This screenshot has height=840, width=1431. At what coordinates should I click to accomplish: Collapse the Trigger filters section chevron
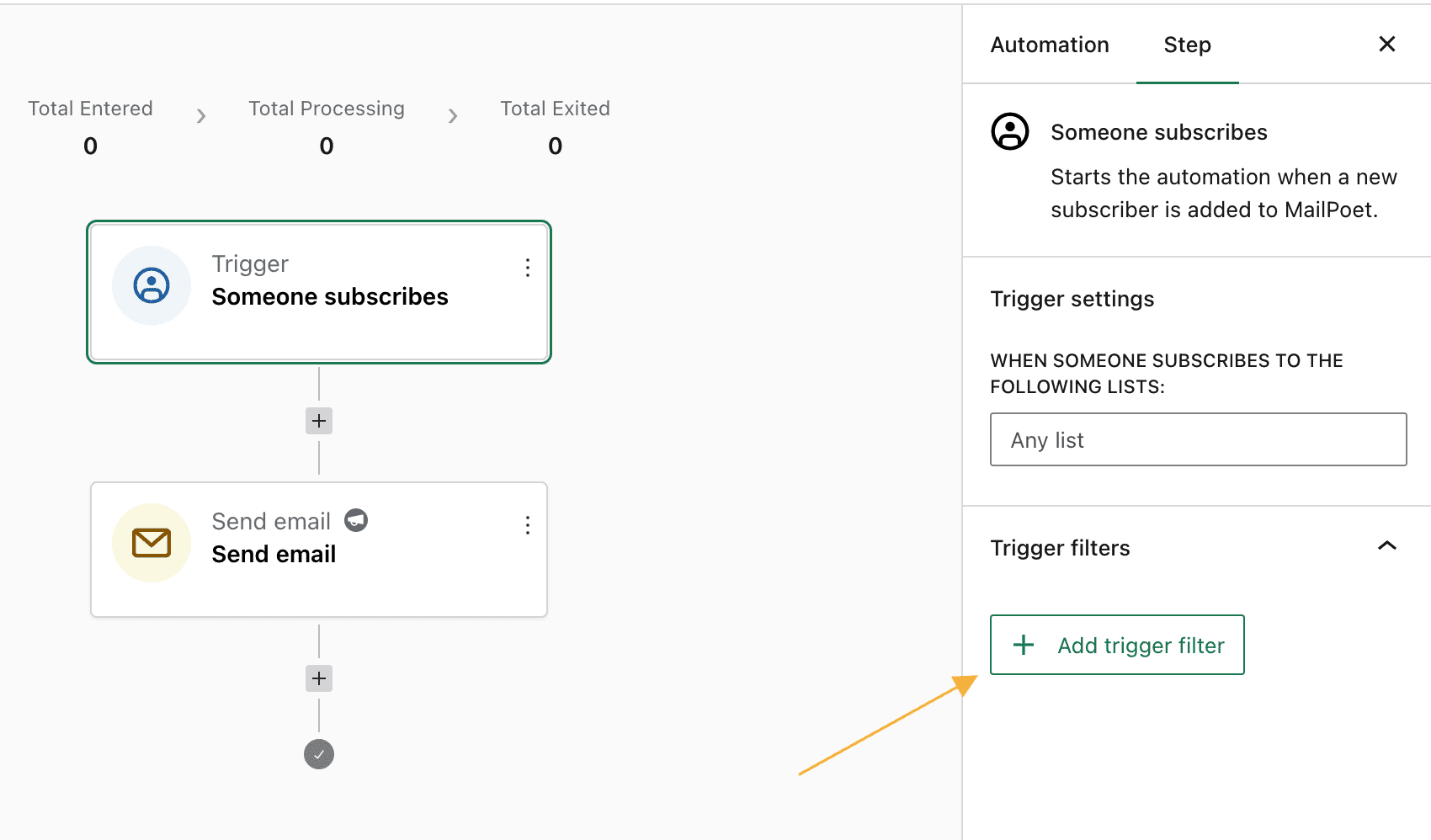[1386, 546]
